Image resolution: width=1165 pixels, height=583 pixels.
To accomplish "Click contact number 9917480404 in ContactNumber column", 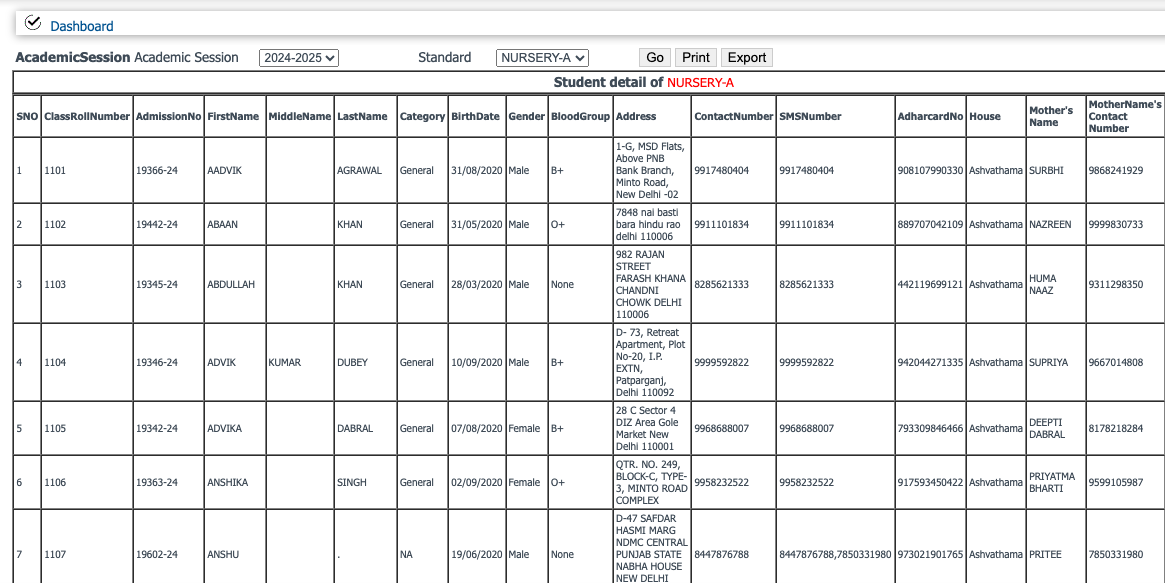I will pos(721,170).
